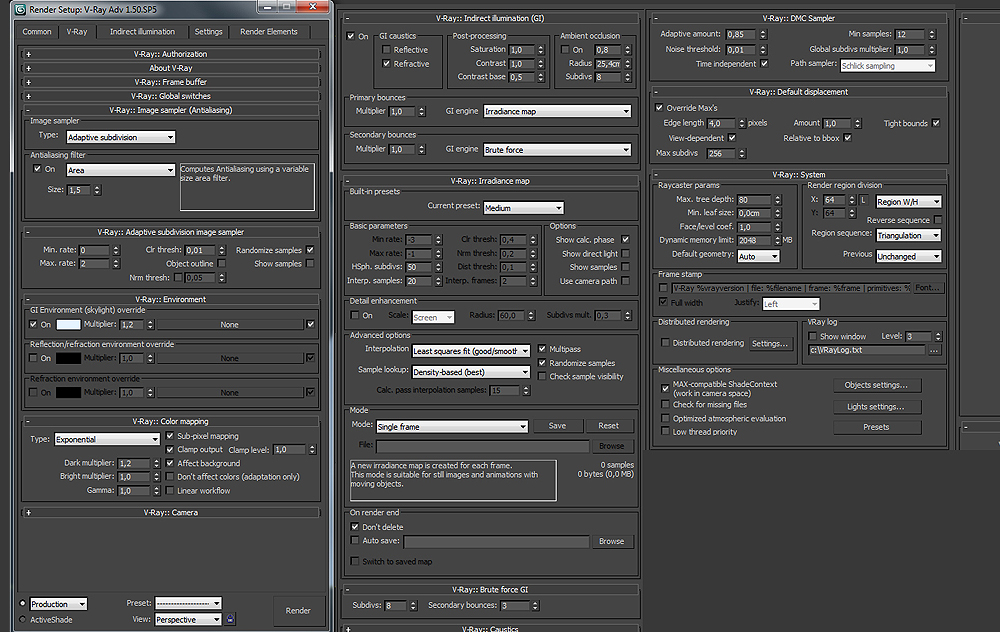Click the Frame stamp Font... button
The height and width of the screenshot is (632, 1000).
pyautogui.click(x=927, y=288)
